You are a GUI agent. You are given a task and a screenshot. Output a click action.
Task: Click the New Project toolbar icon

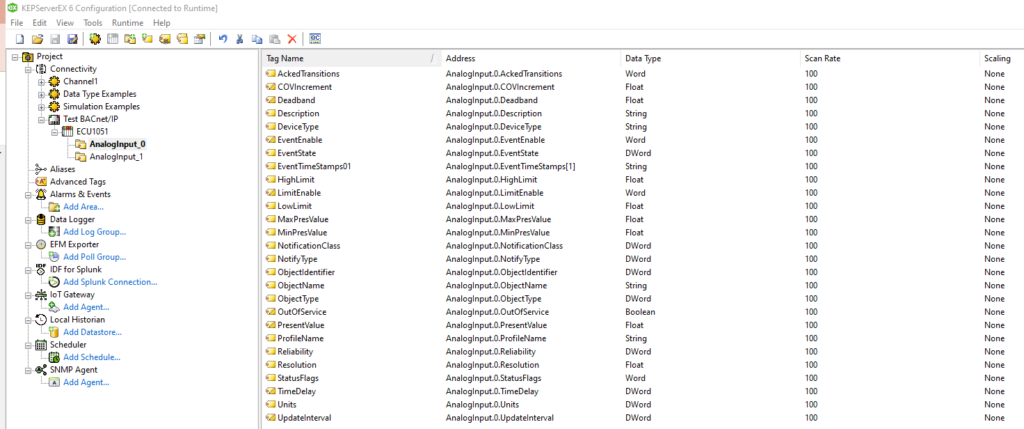[x=20, y=39]
